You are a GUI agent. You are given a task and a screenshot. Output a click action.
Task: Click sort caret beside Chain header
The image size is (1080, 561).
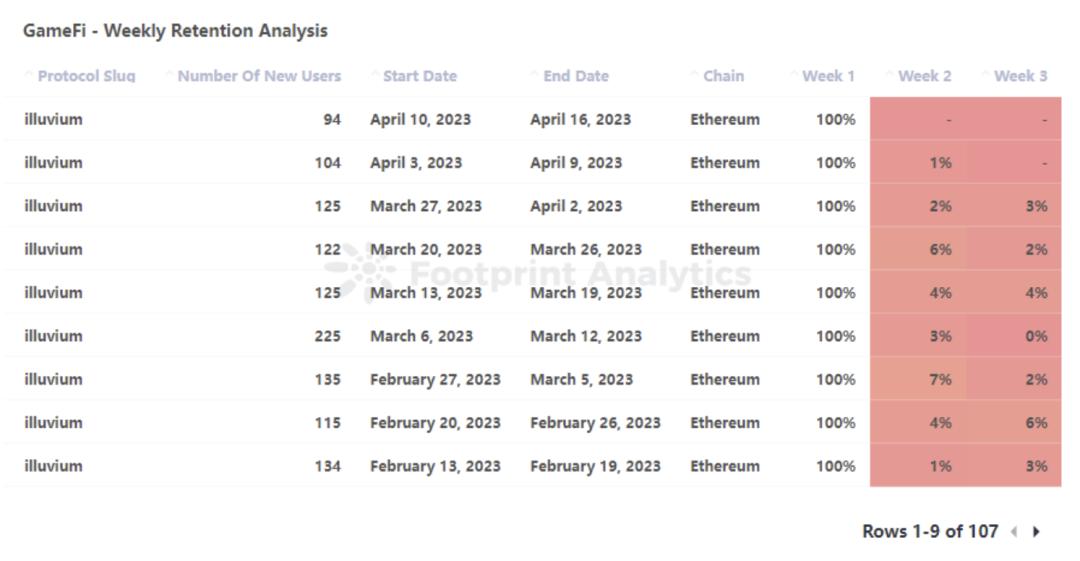694,76
